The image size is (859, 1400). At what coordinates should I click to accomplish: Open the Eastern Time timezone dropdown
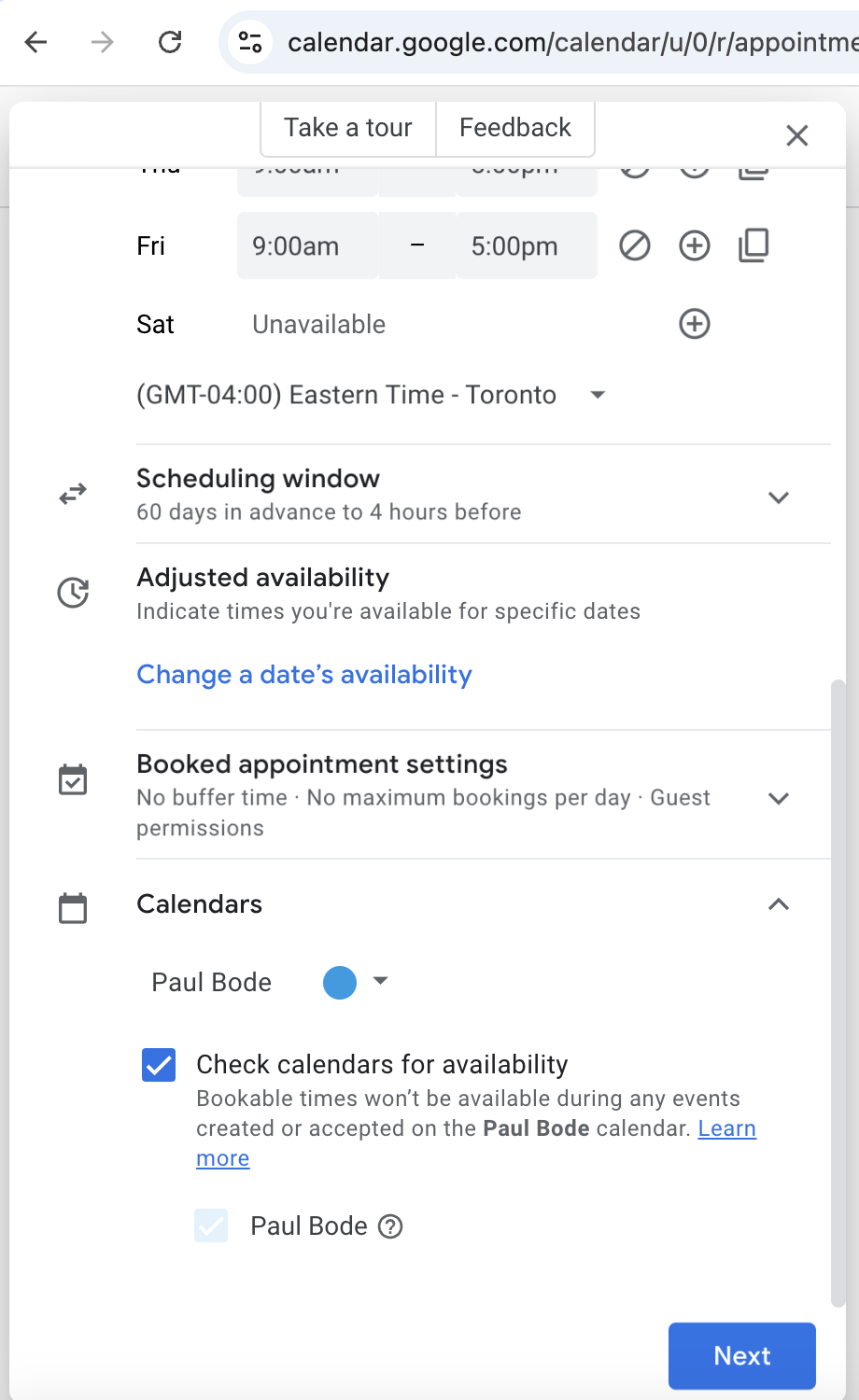pyautogui.click(x=598, y=395)
